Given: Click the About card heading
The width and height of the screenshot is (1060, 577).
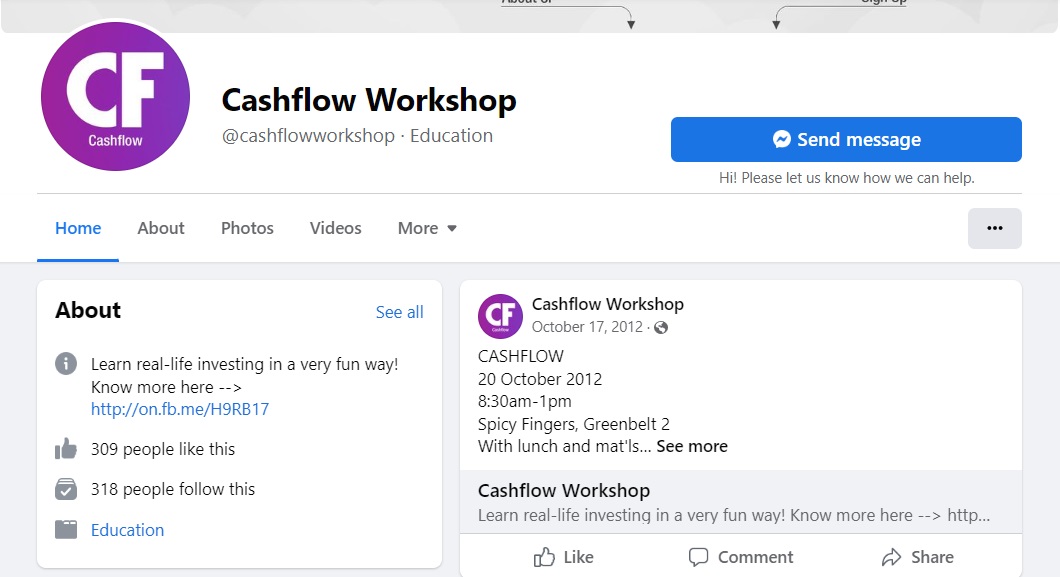Looking at the screenshot, I should (x=88, y=310).
